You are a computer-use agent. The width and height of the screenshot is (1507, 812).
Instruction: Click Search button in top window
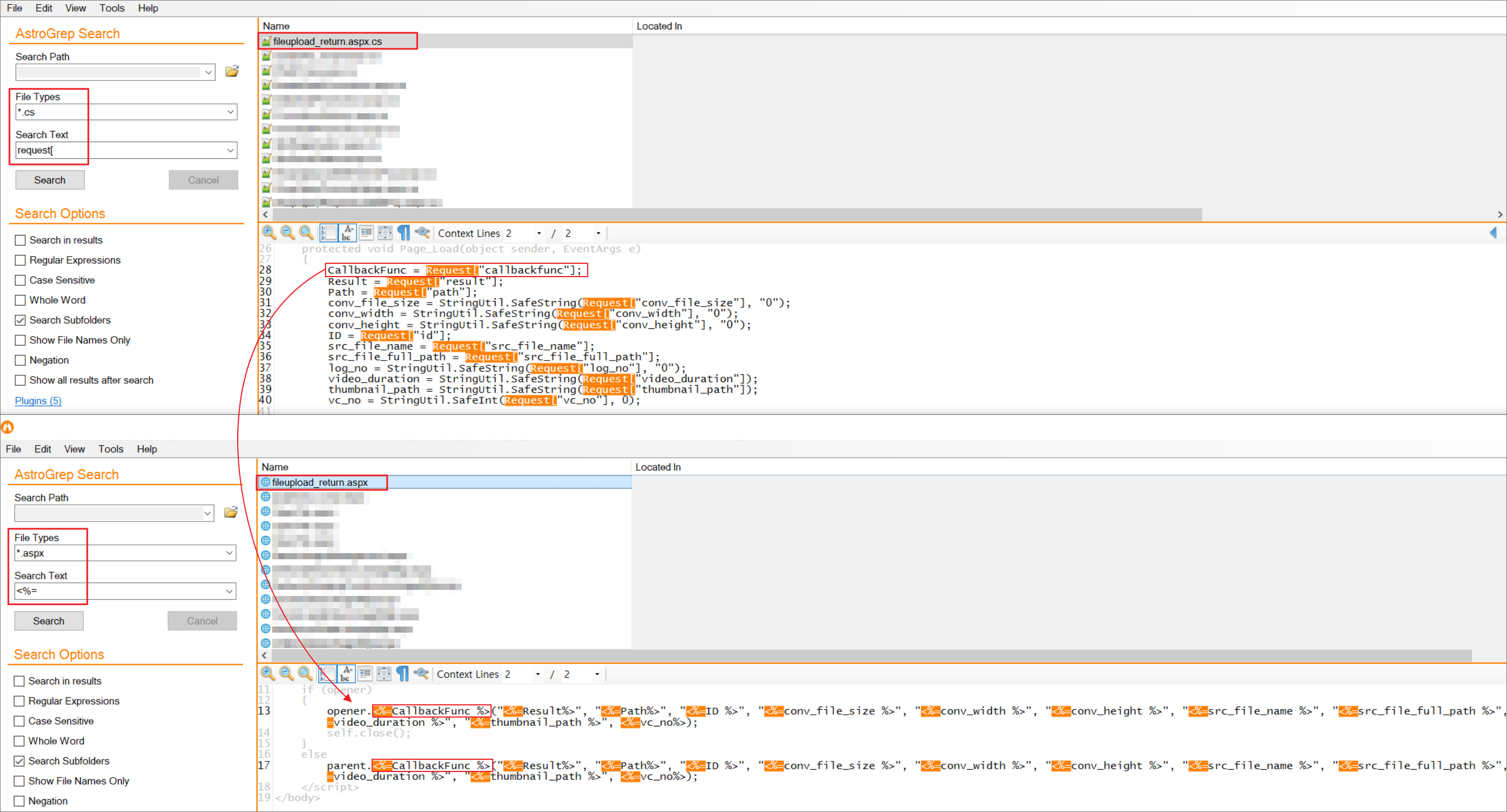coord(50,179)
